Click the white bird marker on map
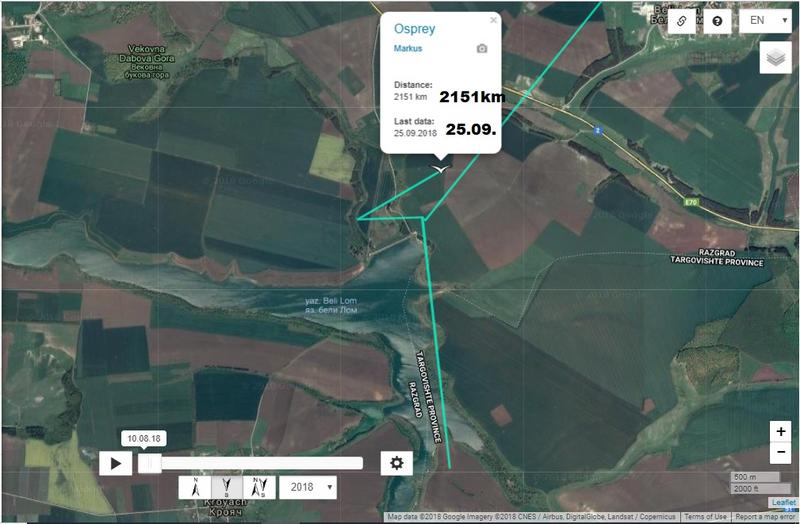The height and width of the screenshot is (524, 800). pos(440,169)
